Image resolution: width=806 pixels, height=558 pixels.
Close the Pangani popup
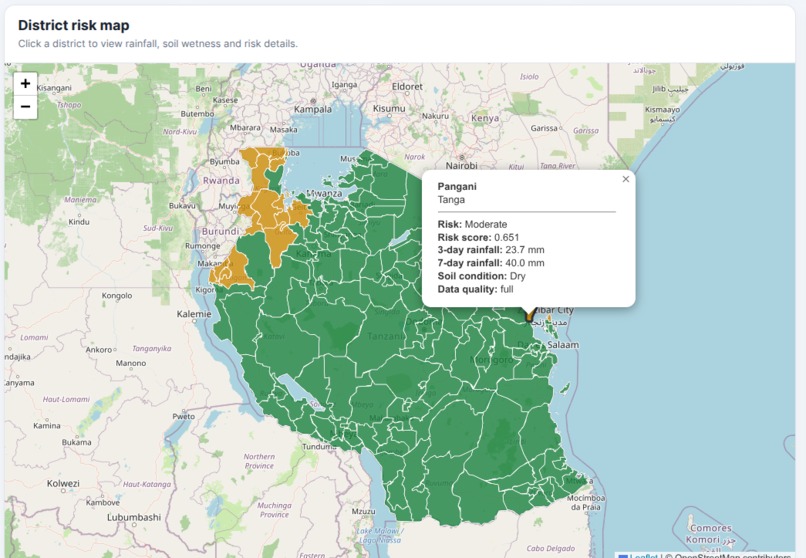pyautogui.click(x=626, y=179)
